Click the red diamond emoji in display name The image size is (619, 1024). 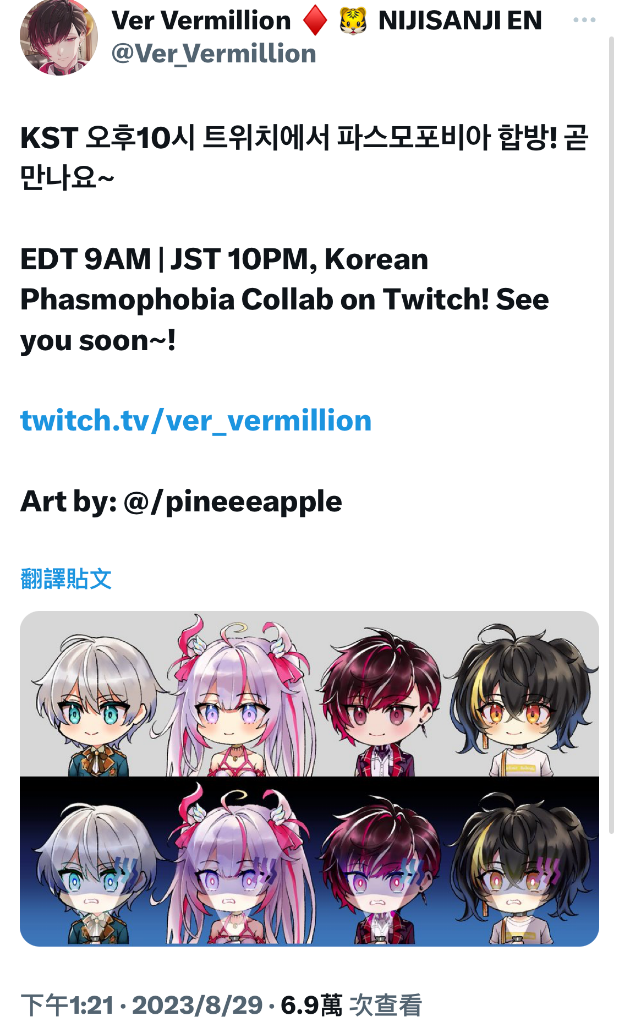(315, 21)
